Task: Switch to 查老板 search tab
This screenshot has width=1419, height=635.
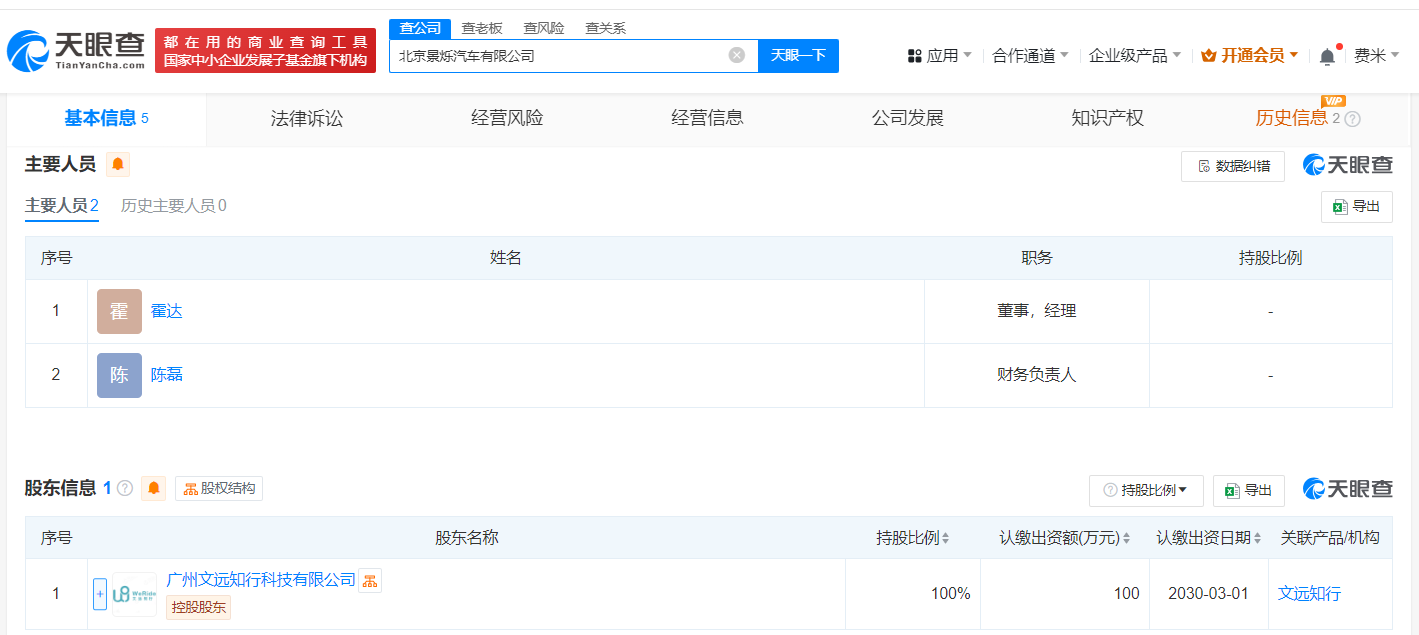Action: [x=482, y=28]
